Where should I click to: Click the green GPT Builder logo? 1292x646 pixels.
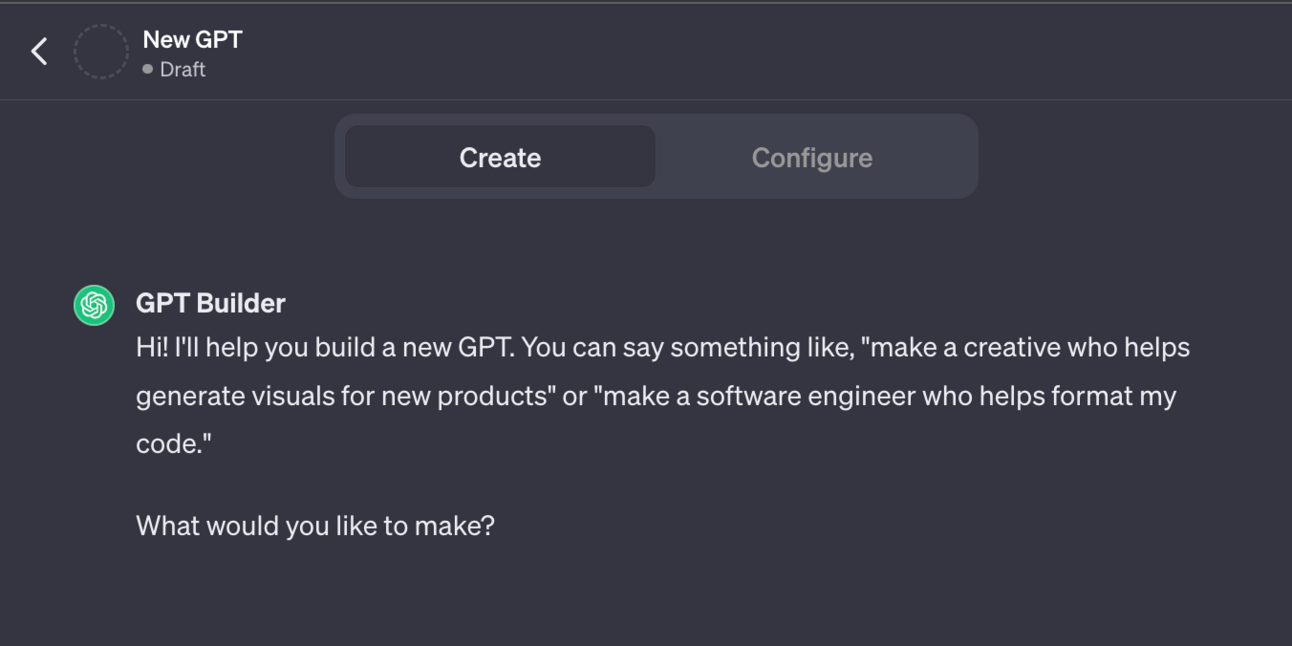[x=94, y=305]
